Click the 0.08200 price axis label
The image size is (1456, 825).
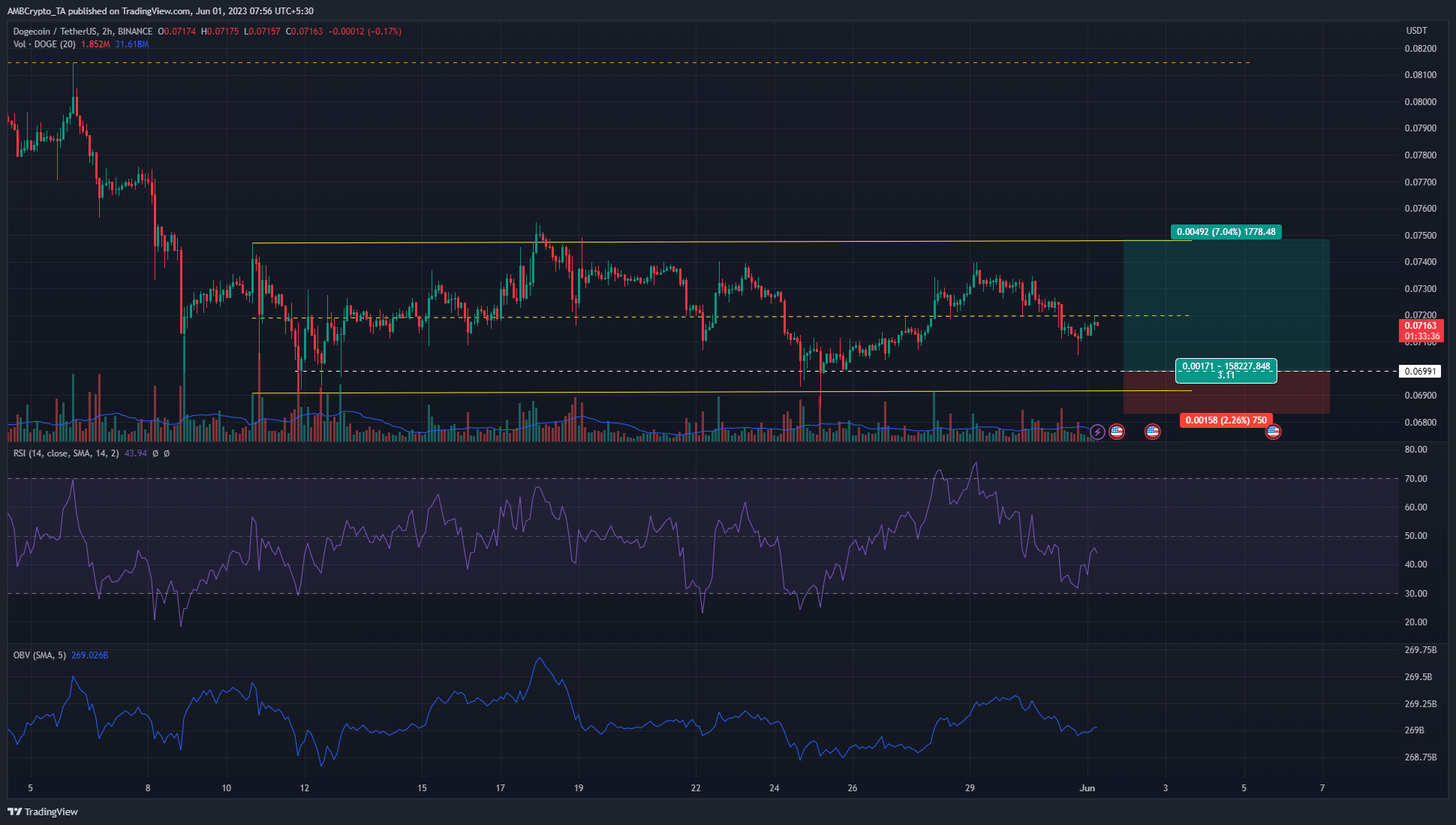pyautogui.click(x=1421, y=49)
